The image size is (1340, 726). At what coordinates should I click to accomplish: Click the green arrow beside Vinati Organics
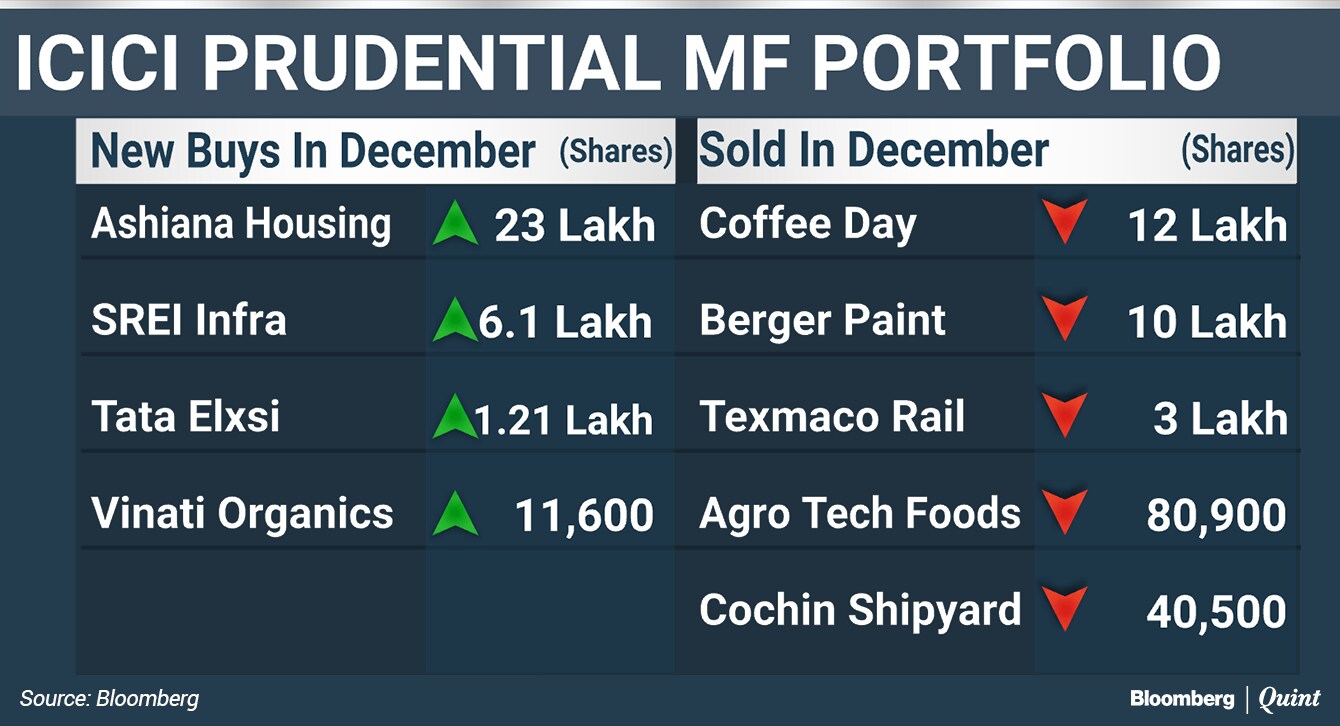(x=456, y=514)
